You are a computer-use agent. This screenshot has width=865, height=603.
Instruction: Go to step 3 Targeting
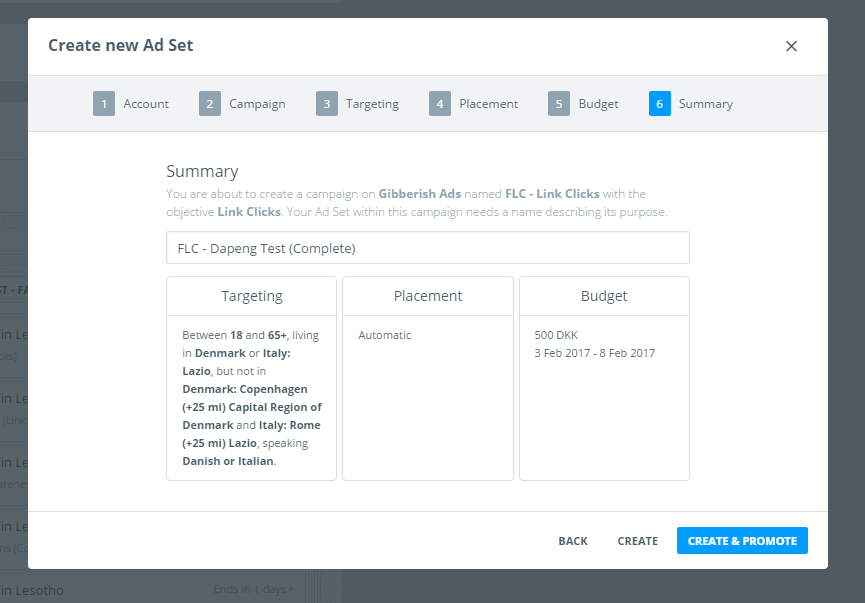coord(357,104)
